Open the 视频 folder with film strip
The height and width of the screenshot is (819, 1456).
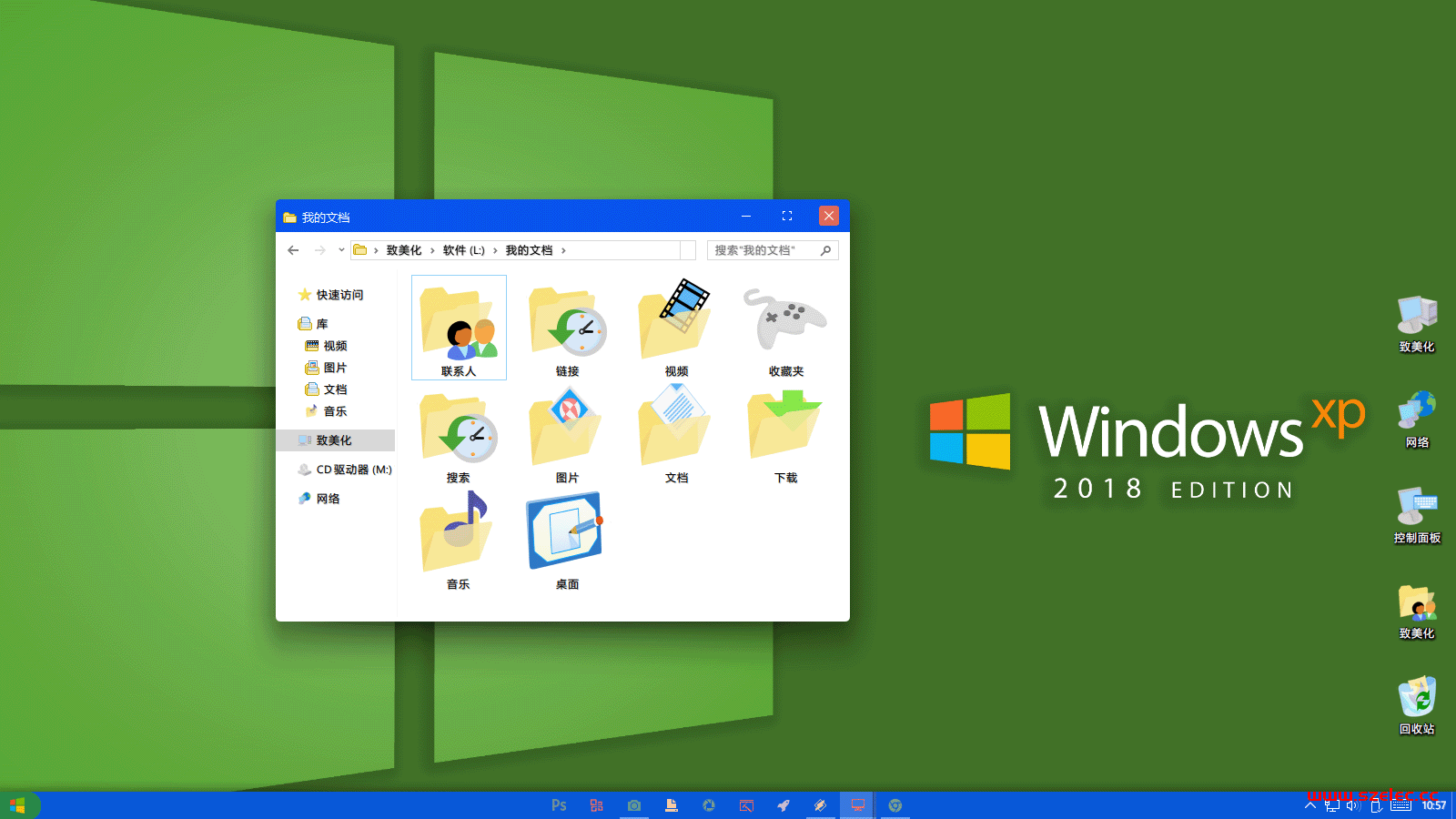tap(676, 328)
